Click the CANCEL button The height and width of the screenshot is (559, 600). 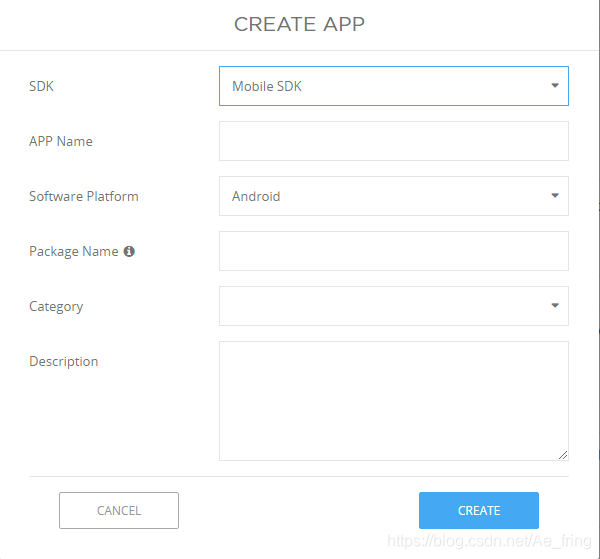tap(119, 510)
